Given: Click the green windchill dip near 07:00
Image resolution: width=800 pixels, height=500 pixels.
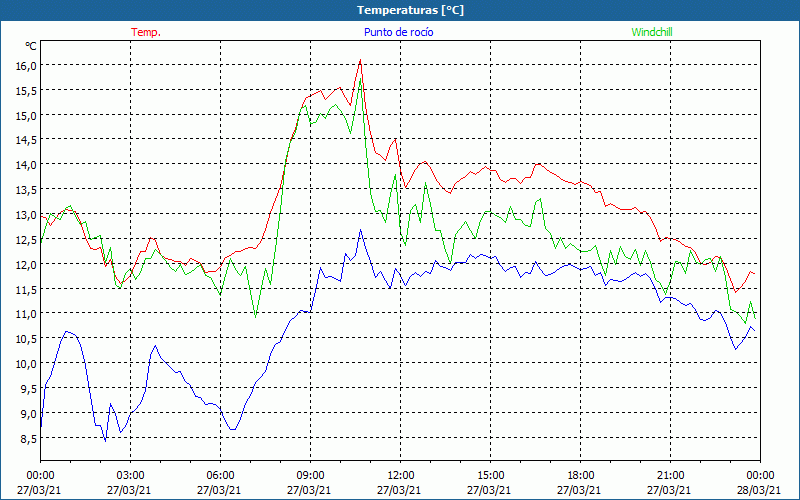Looking at the screenshot, I should tap(256, 316).
